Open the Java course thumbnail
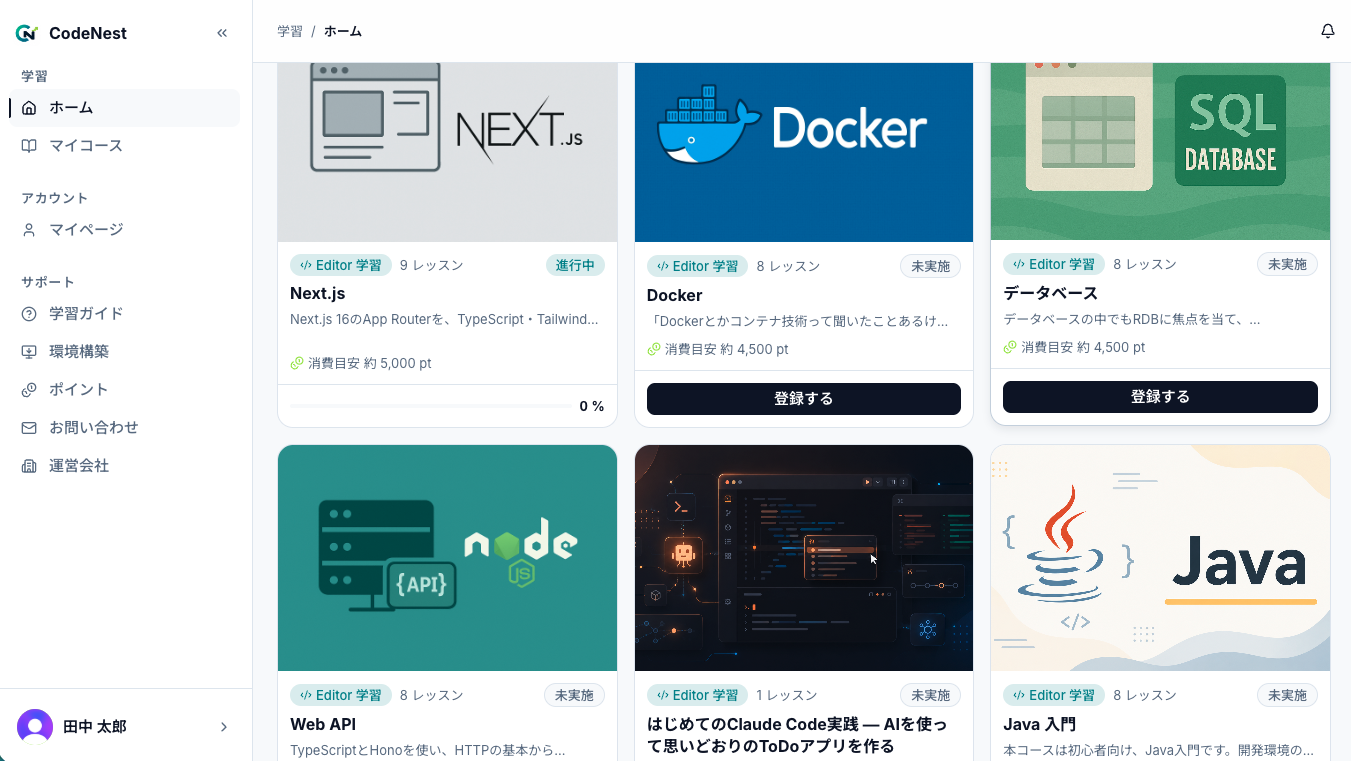This screenshot has width=1351, height=761. pos(1160,558)
